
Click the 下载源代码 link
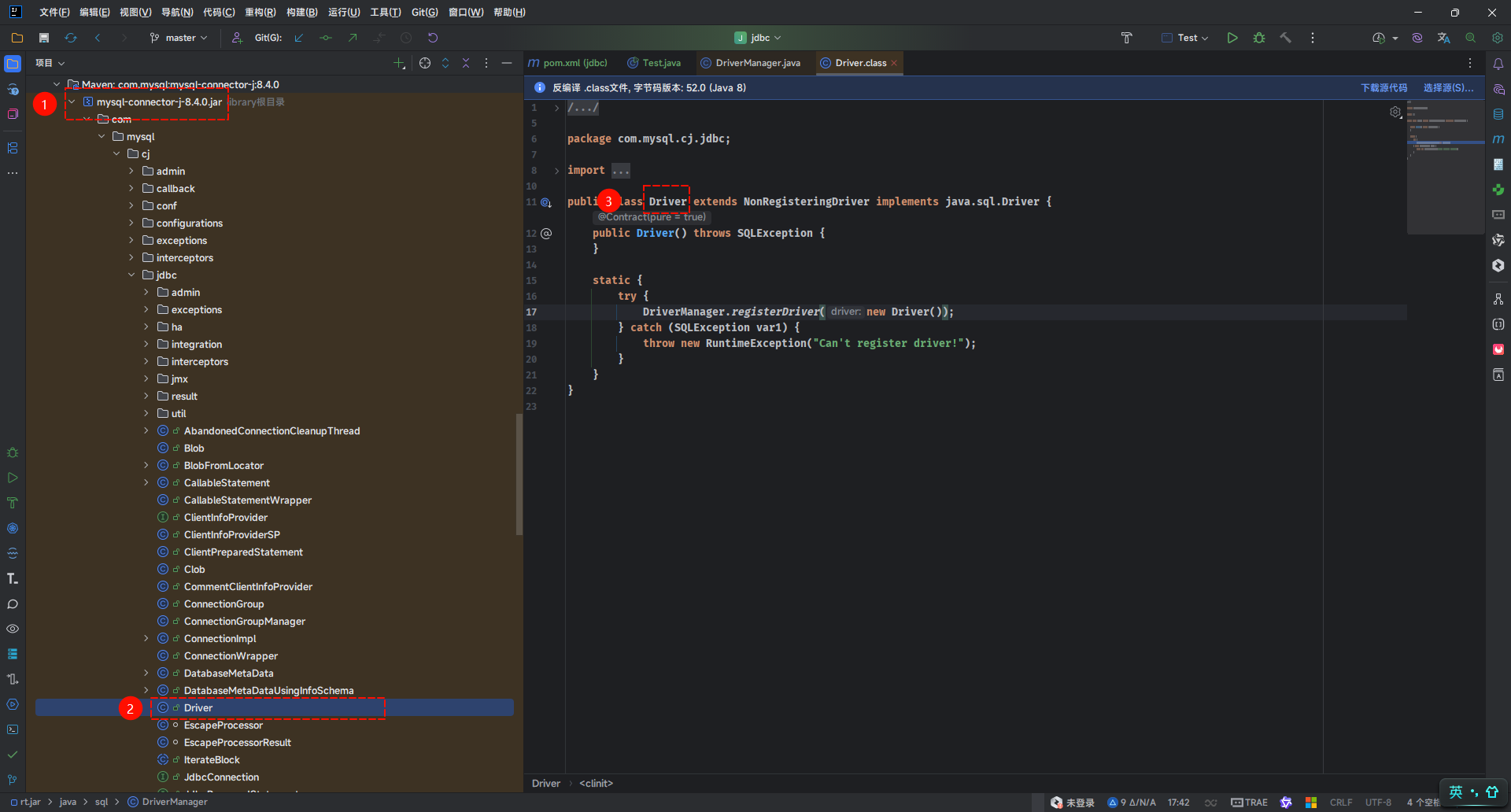click(1384, 88)
